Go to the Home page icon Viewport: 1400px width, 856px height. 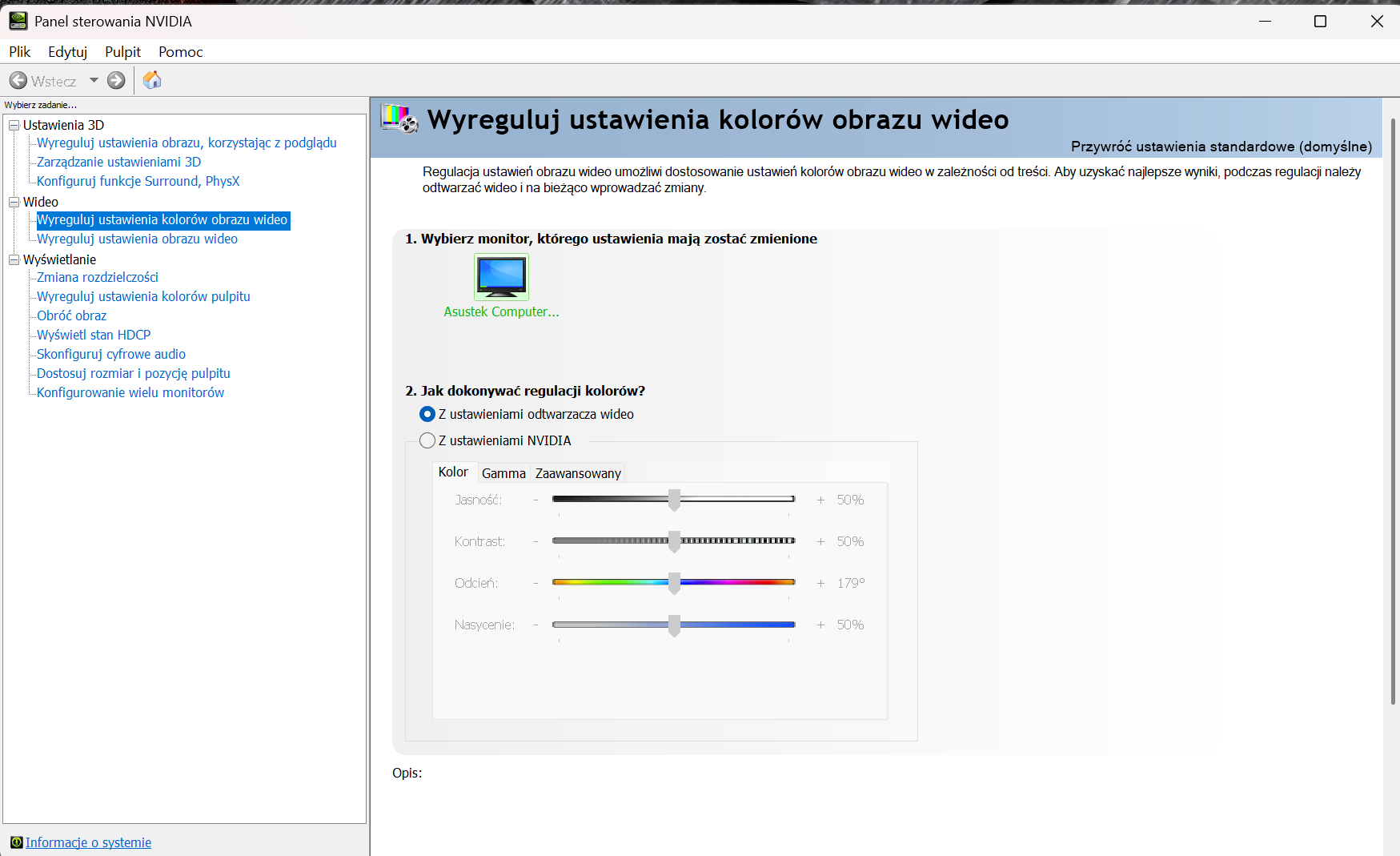pos(152,80)
